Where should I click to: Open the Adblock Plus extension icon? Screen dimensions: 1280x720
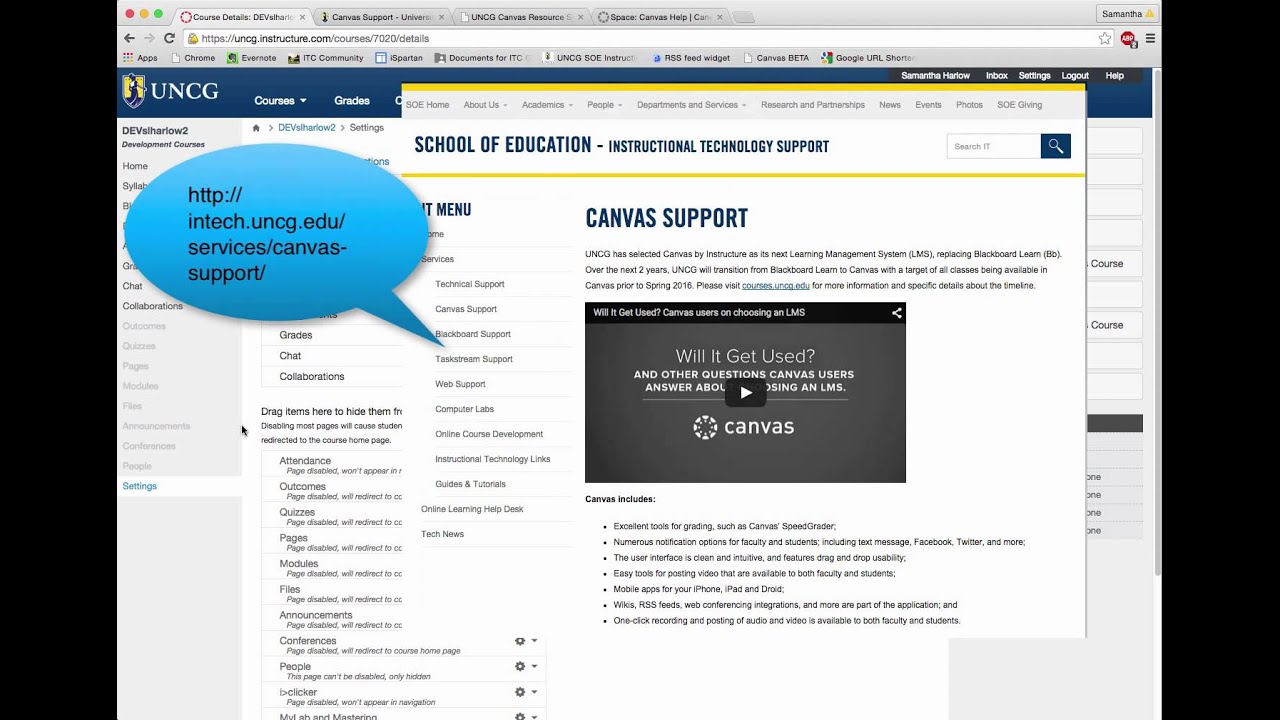[1128, 38]
